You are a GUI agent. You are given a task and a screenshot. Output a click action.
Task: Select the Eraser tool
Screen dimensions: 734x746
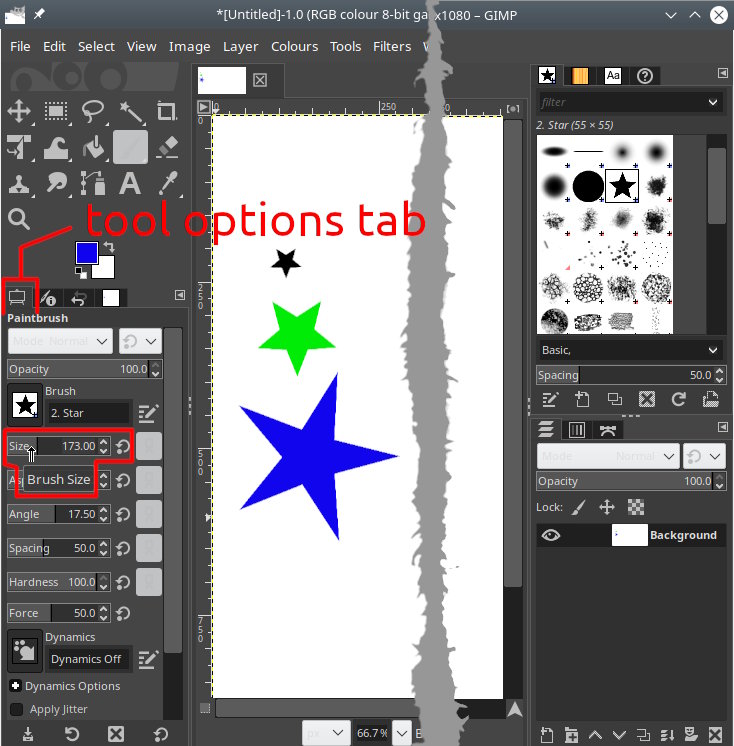(x=166, y=147)
